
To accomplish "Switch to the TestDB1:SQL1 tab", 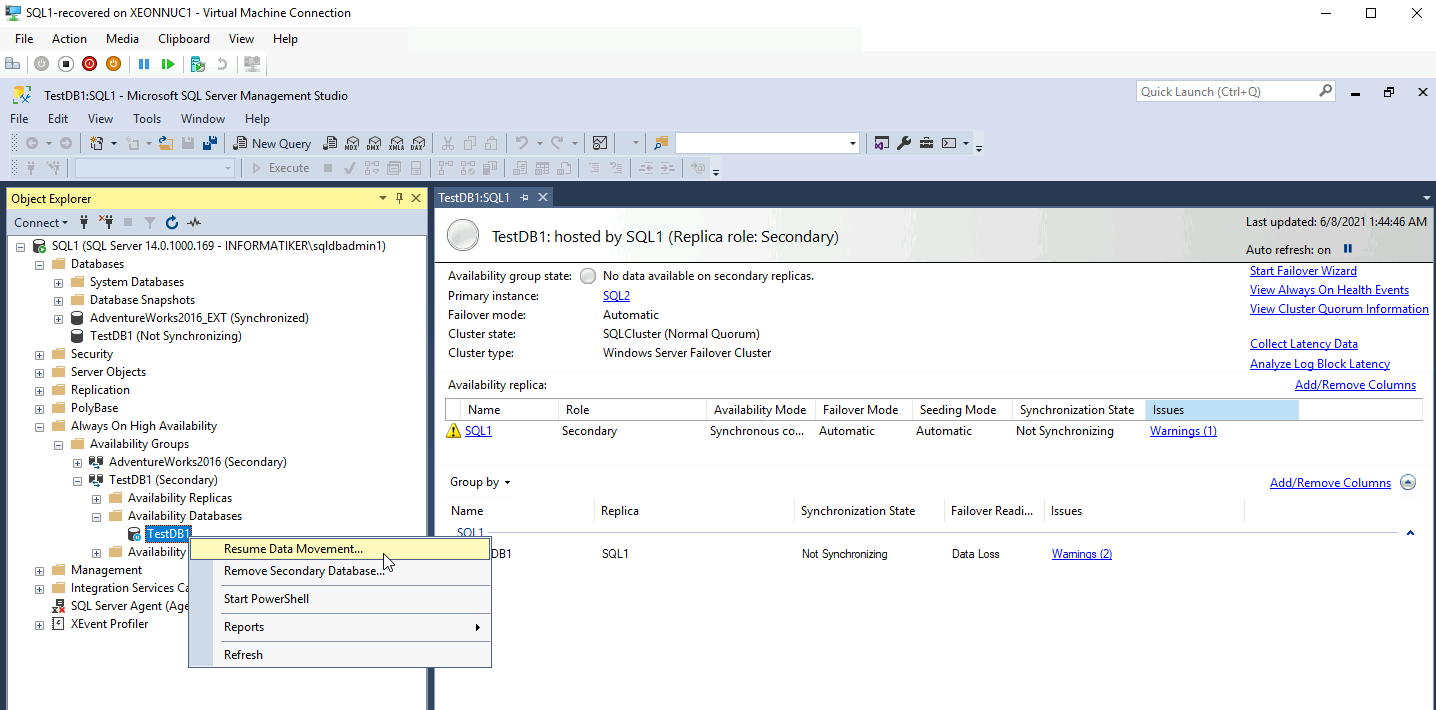I will [x=474, y=197].
